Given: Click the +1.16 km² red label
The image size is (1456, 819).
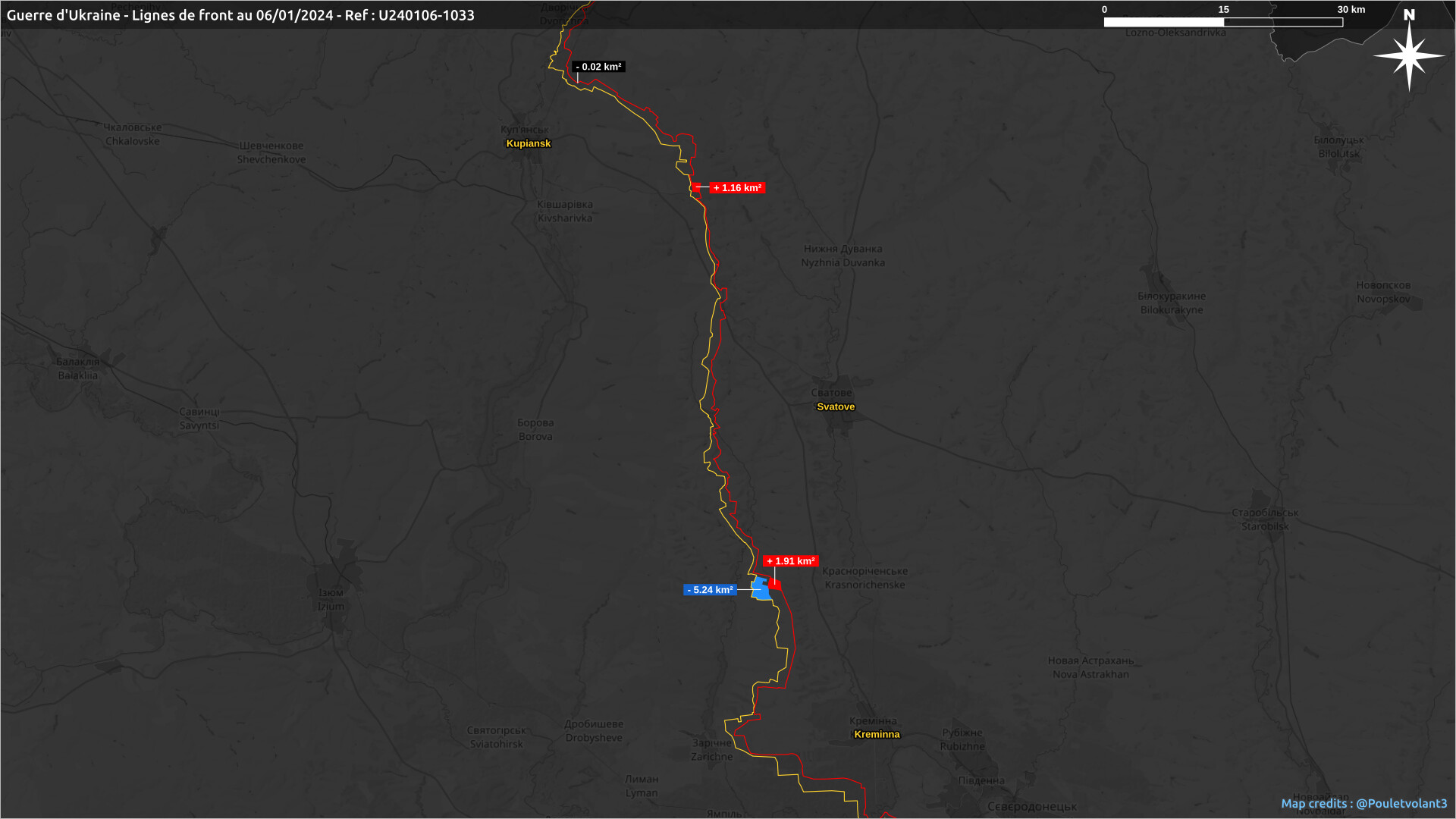Looking at the screenshot, I should (737, 188).
